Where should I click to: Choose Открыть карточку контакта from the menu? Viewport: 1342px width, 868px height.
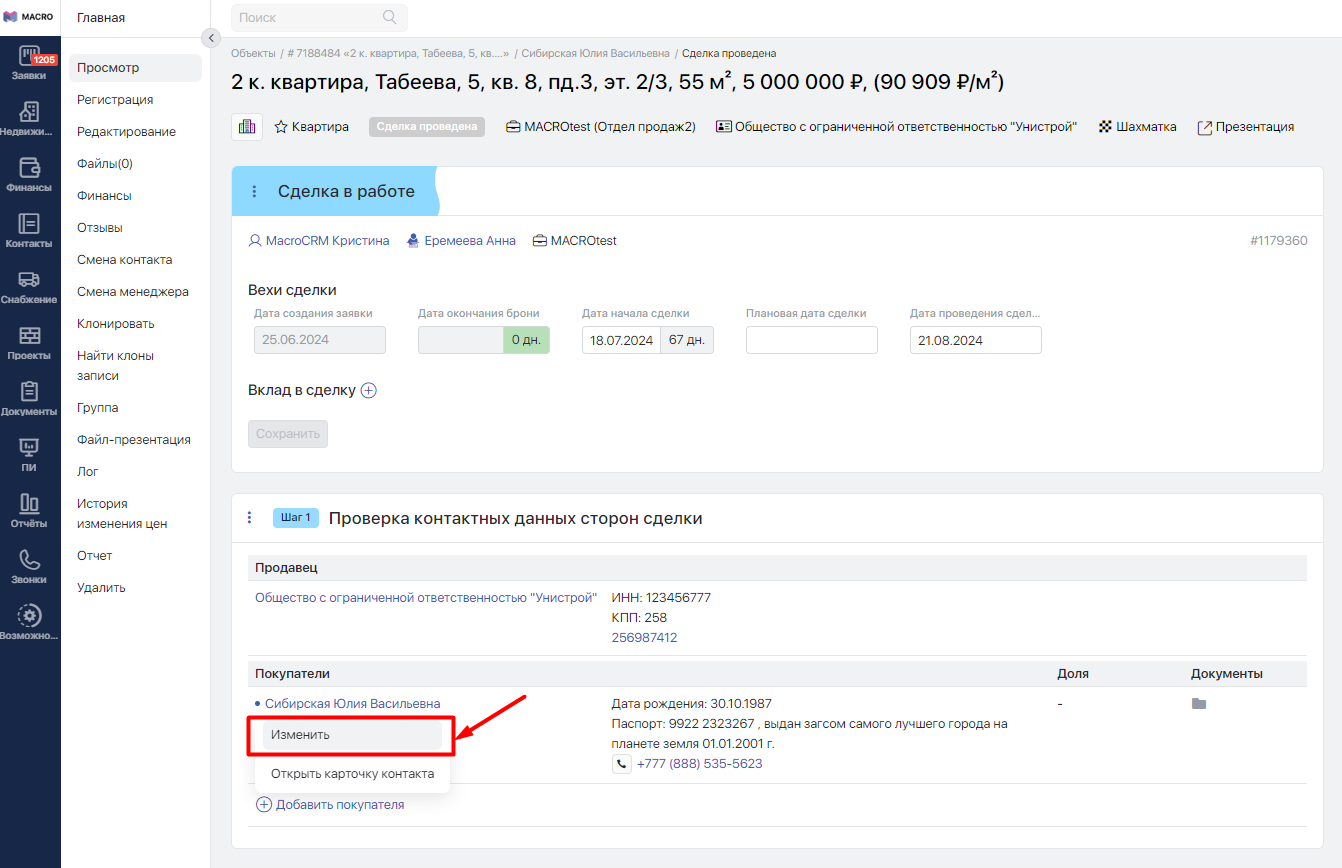coord(352,774)
